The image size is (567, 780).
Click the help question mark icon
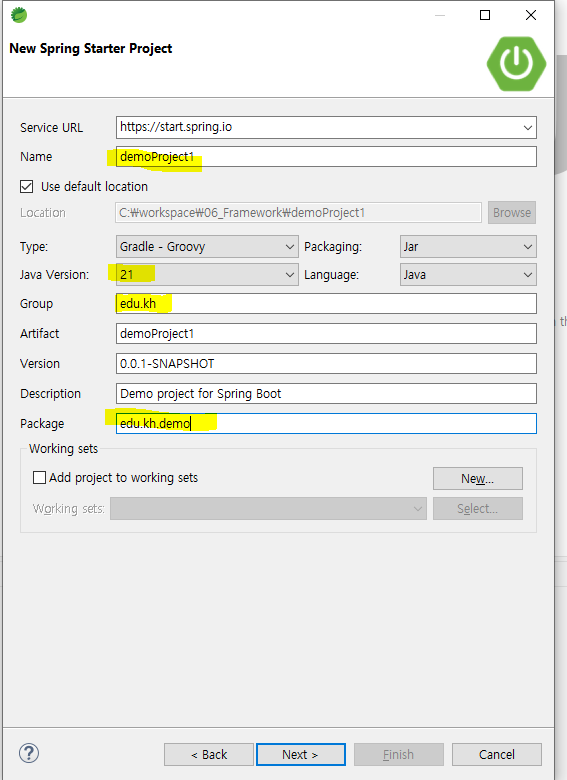click(x=29, y=753)
